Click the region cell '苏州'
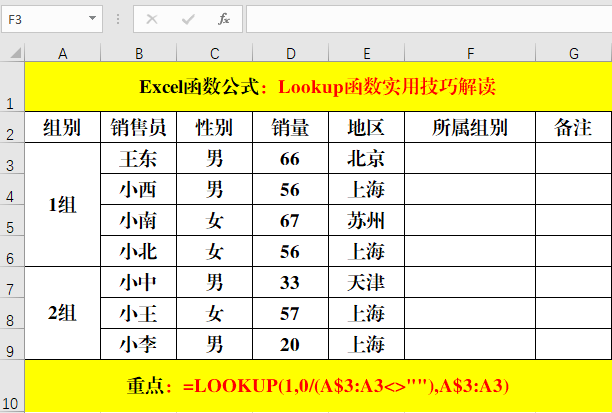The height and width of the screenshot is (413, 612). coord(367,220)
